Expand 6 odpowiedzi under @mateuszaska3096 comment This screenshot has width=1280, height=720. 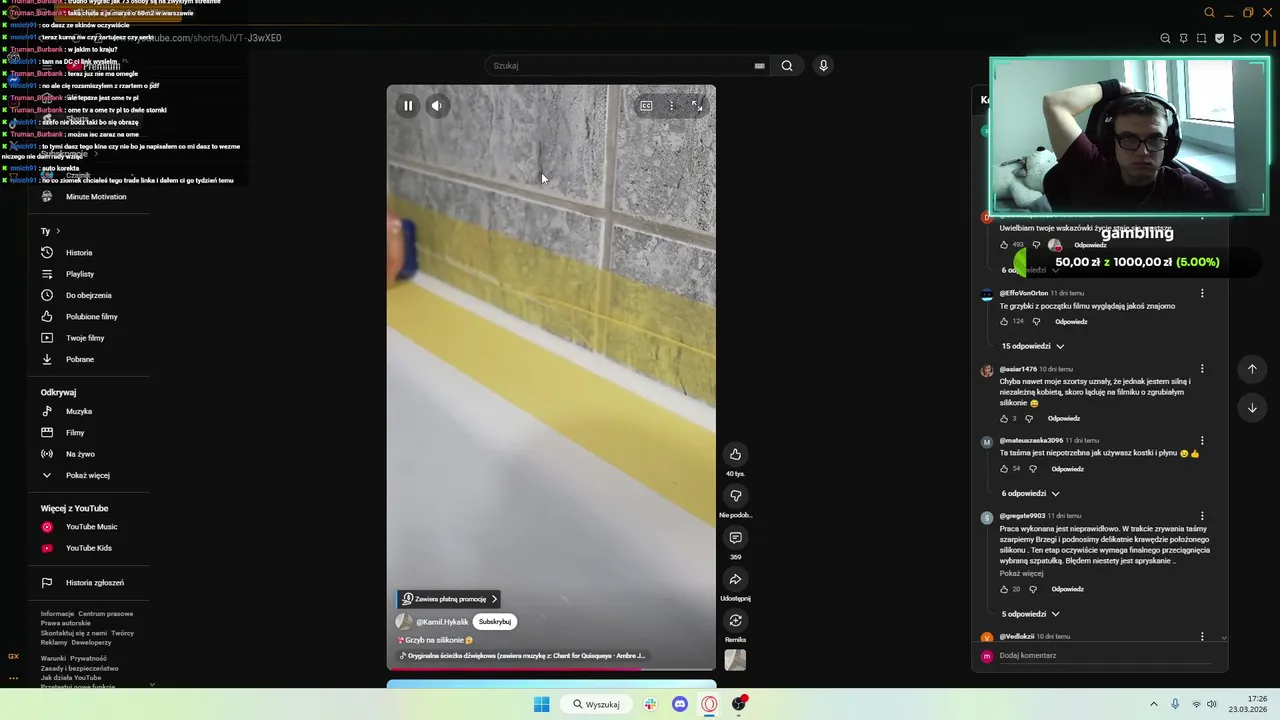tap(1030, 493)
